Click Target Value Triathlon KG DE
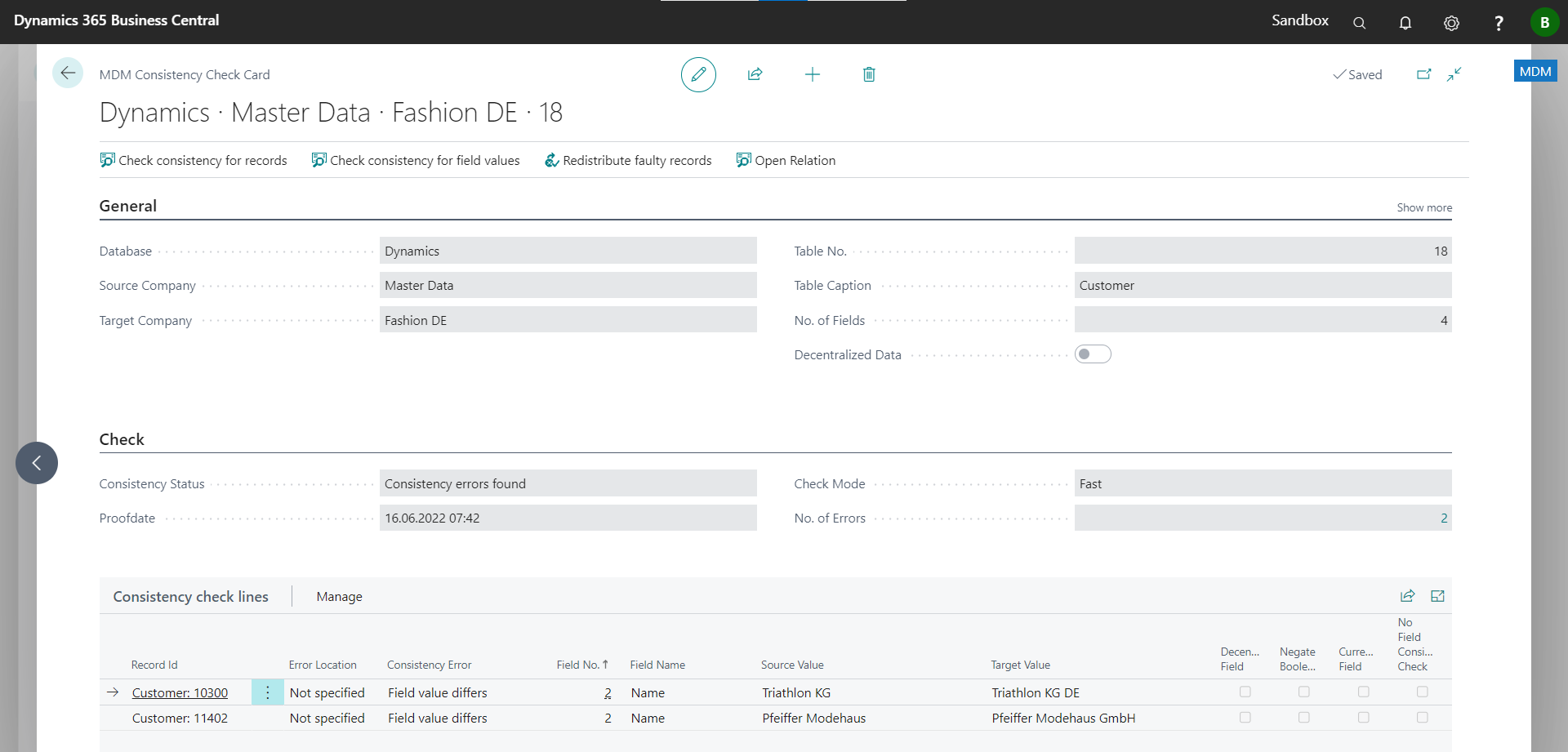Image resolution: width=1568 pixels, height=752 pixels. coord(1036,693)
